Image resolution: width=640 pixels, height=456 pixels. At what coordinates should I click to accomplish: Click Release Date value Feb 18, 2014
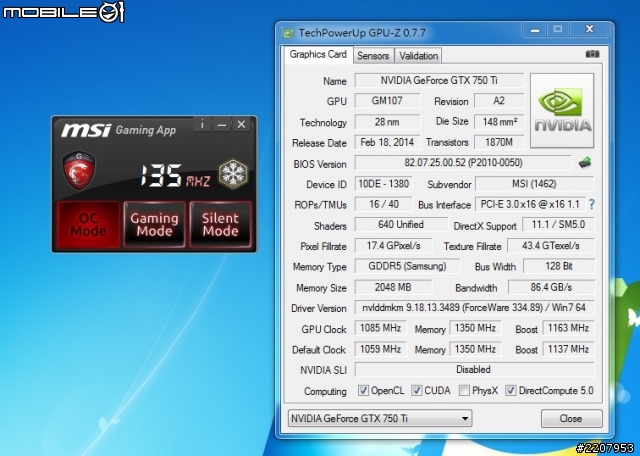click(387, 142)
